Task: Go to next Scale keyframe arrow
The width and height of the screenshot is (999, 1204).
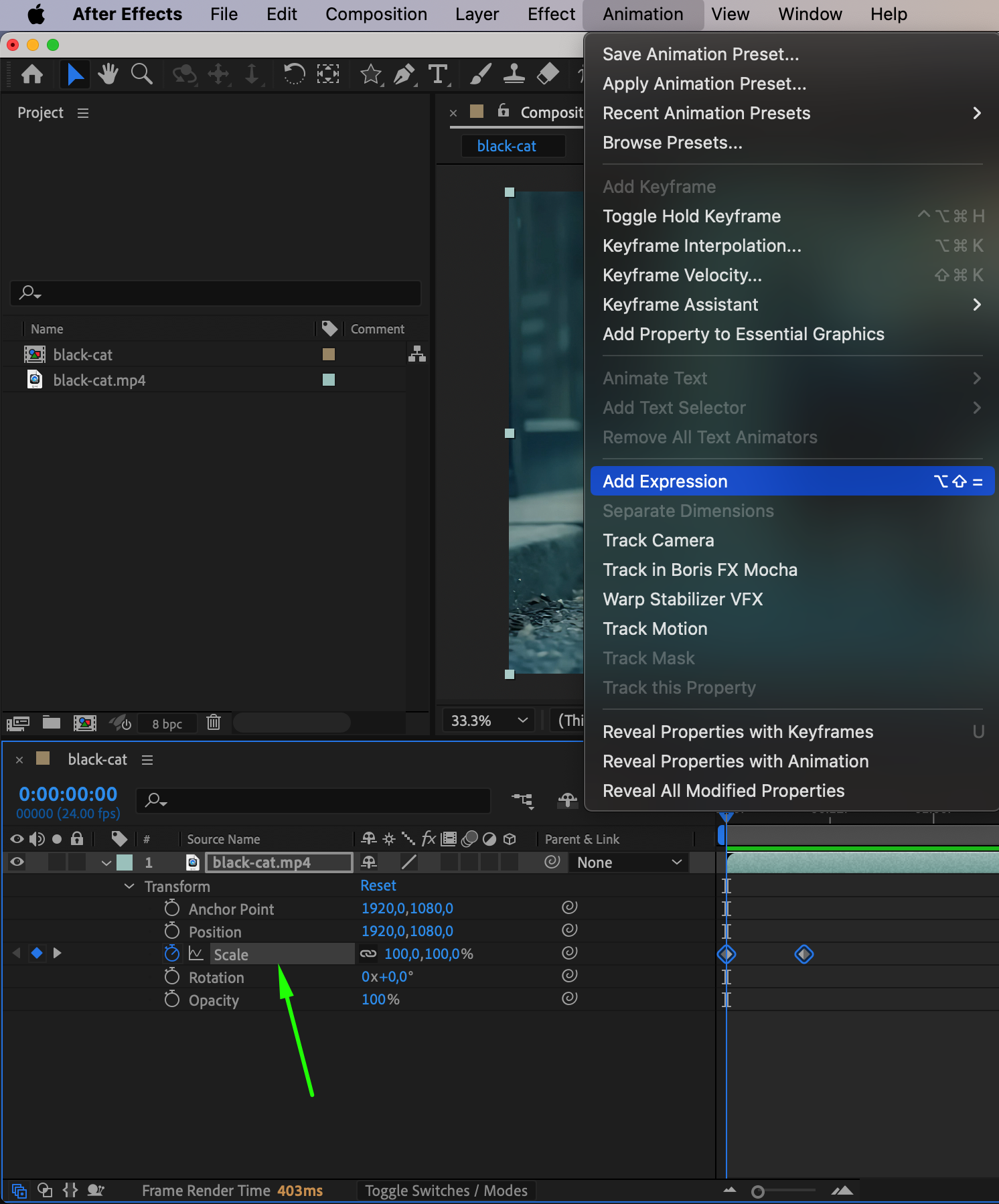Action: click(57, 952)
